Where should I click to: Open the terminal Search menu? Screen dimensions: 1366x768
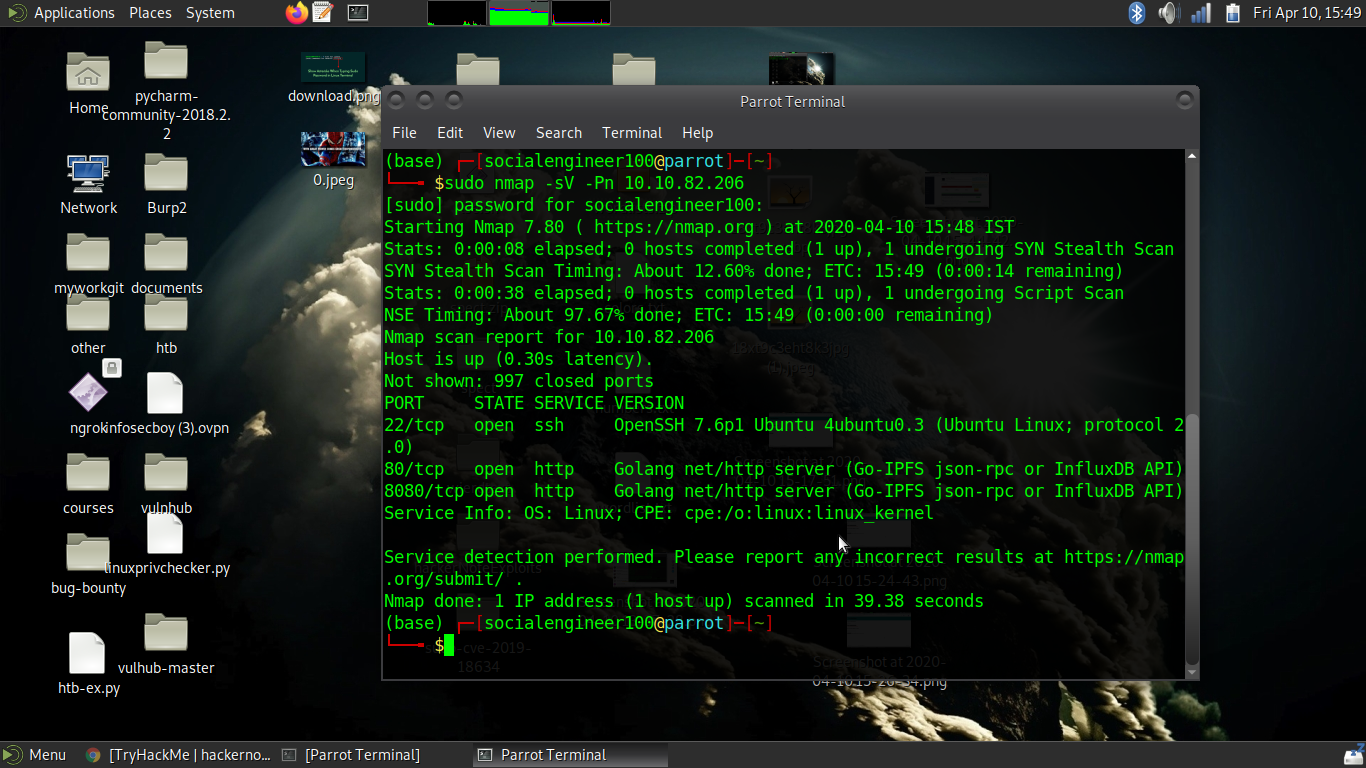click(x=558, y=132)
